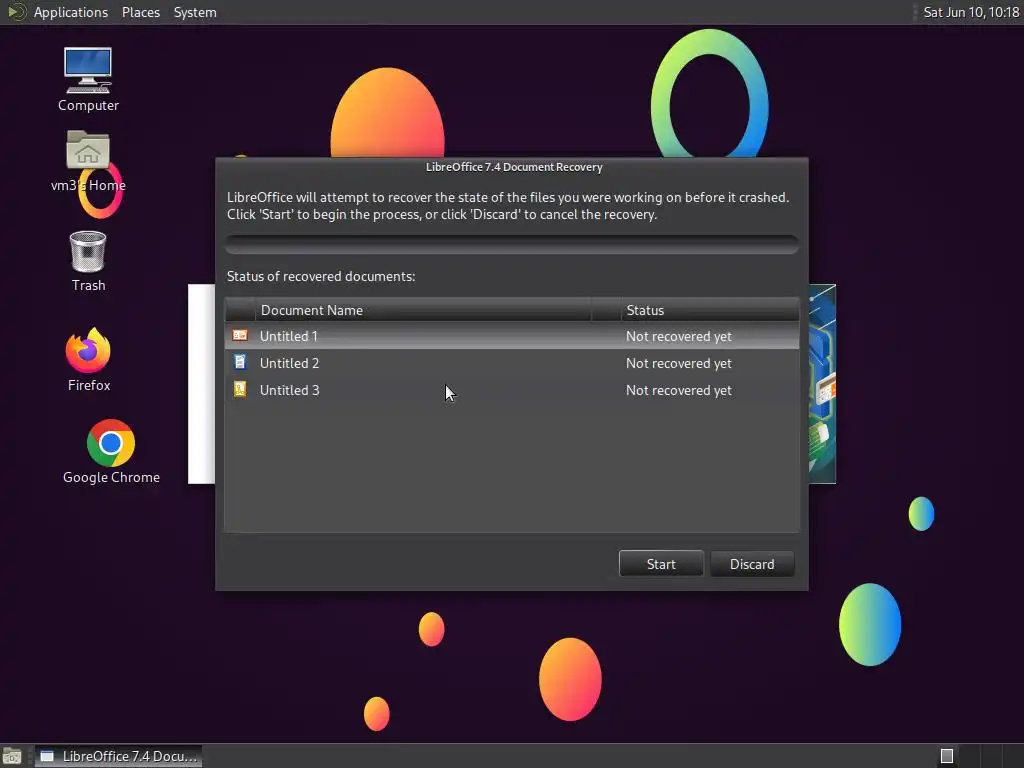Viewport: 1024px width, 768px height.
Task: Click the Status column header
Action: [x=711, y=310]
